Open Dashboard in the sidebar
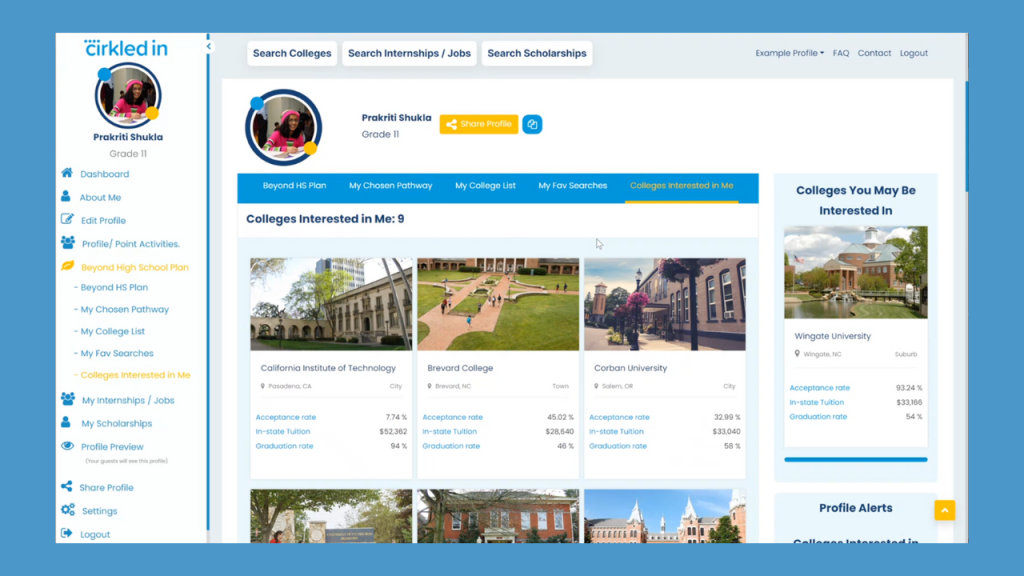This screenshot has height=576, width=1024. (104, 174)
